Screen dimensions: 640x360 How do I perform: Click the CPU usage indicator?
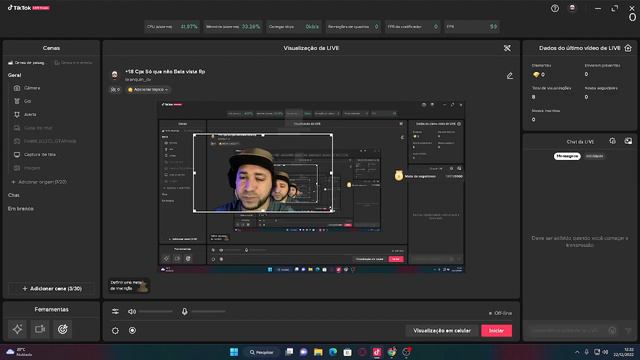tap(172, 27)
